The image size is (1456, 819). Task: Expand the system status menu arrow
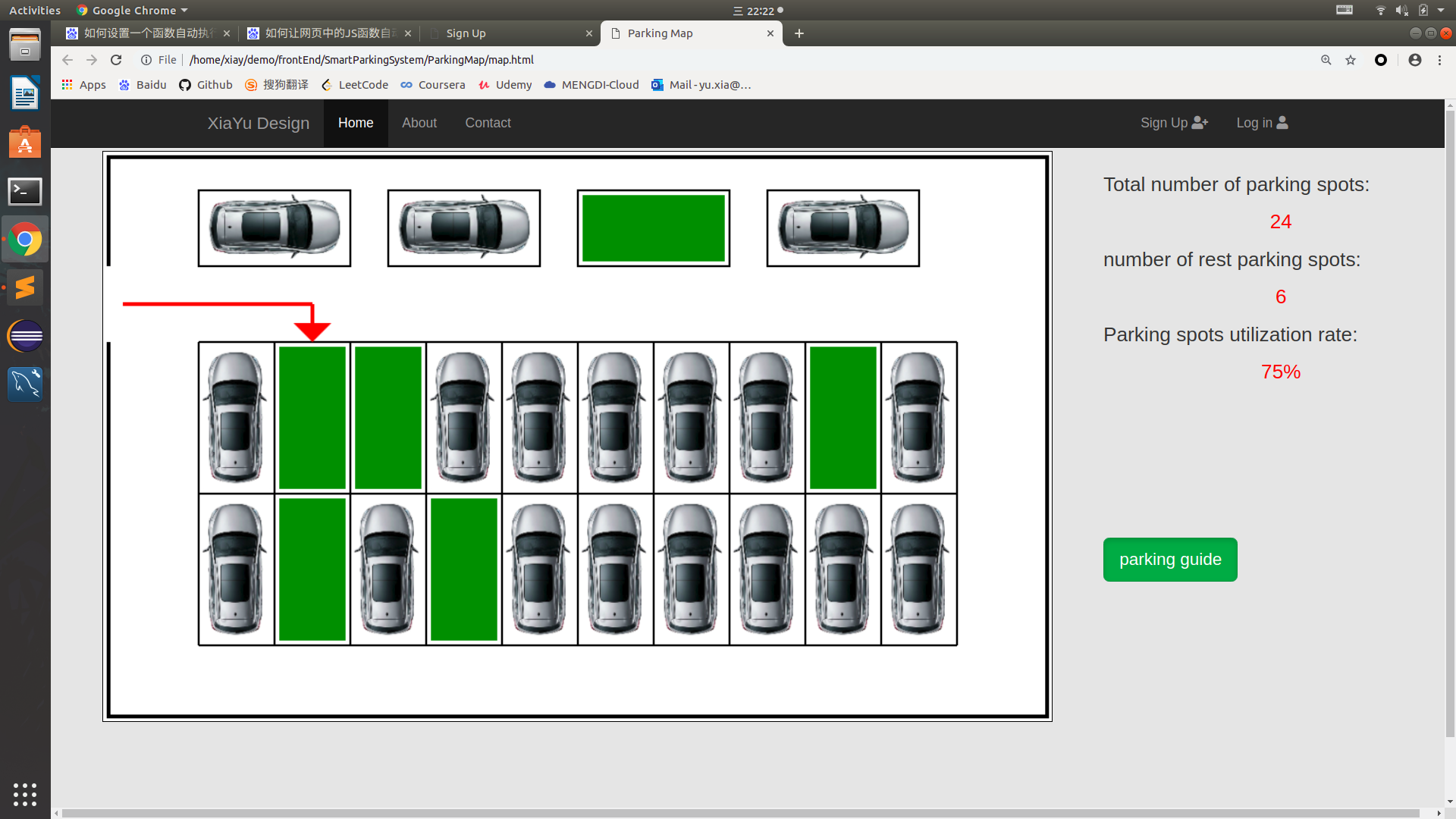(1441, 11)
